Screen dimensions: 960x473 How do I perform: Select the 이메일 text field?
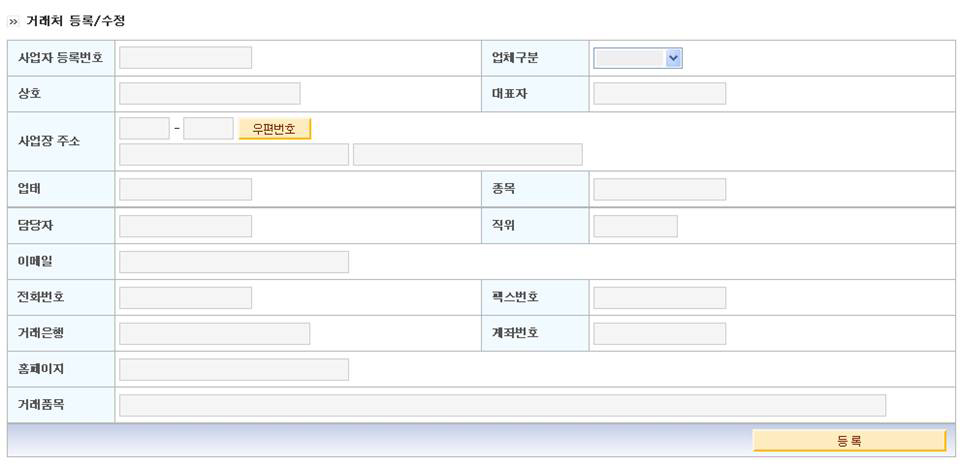[x=234, y=262]
